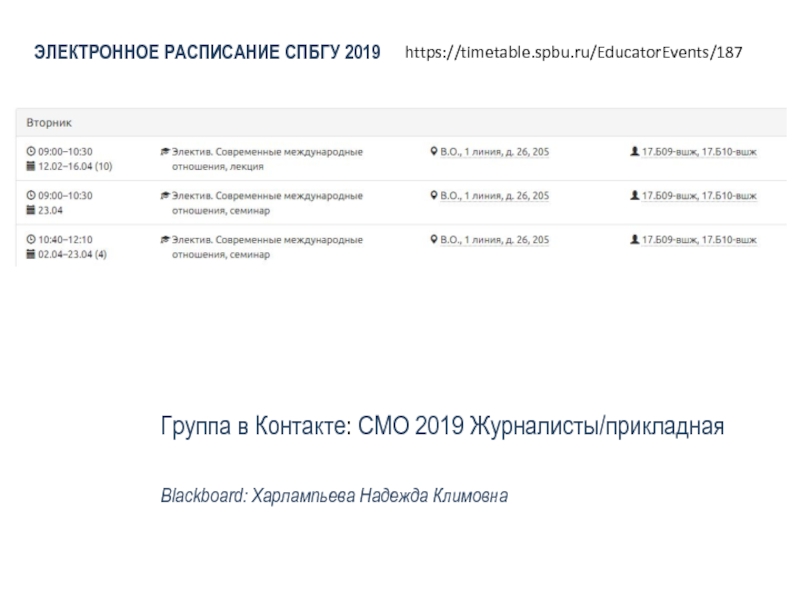Click the person icon in the лекция row
The height and width of the screenshot is (600, 800).
pyautogui.click(x=635, y=151)
